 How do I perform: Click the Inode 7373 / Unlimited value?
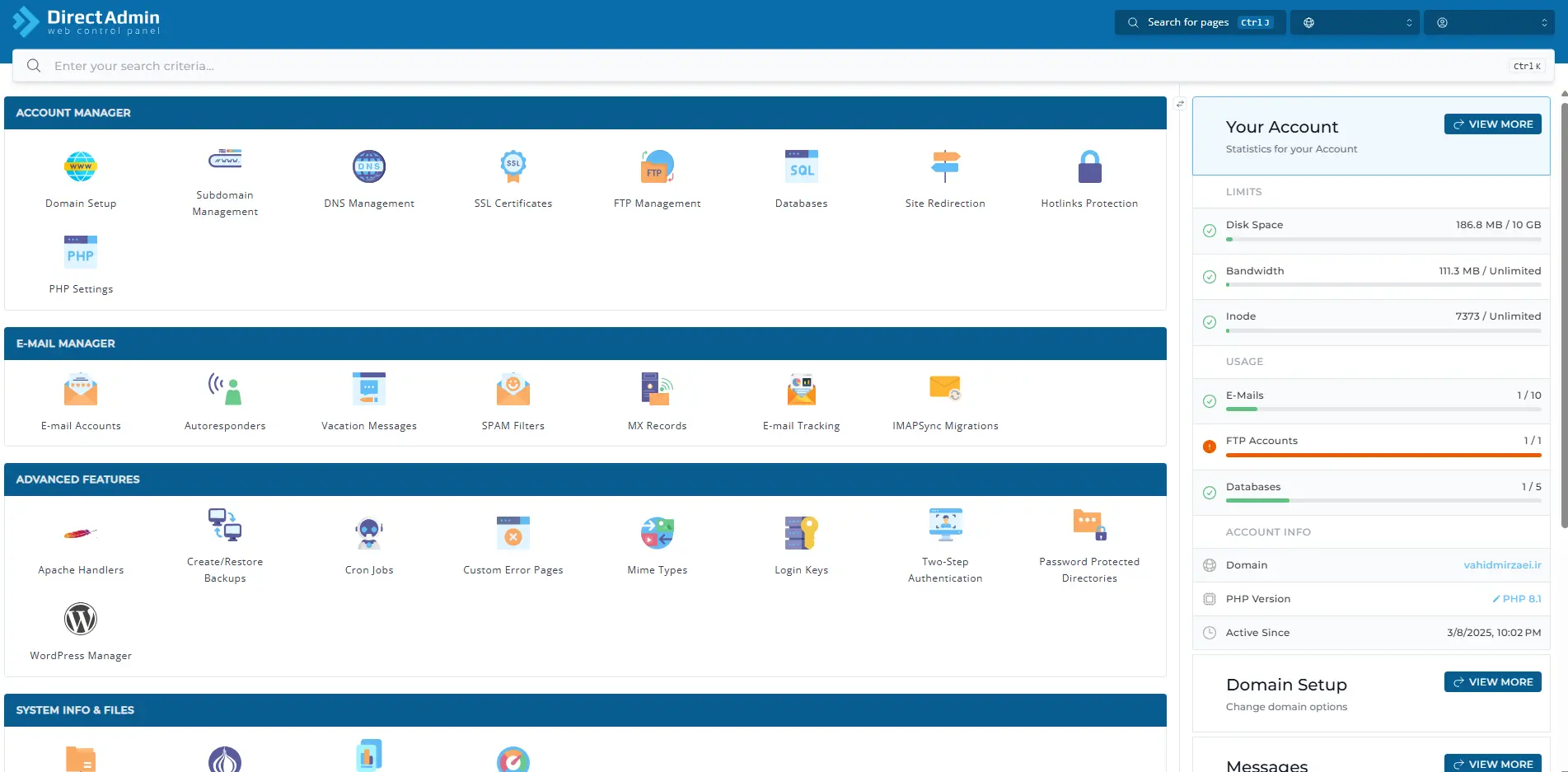1498,316
